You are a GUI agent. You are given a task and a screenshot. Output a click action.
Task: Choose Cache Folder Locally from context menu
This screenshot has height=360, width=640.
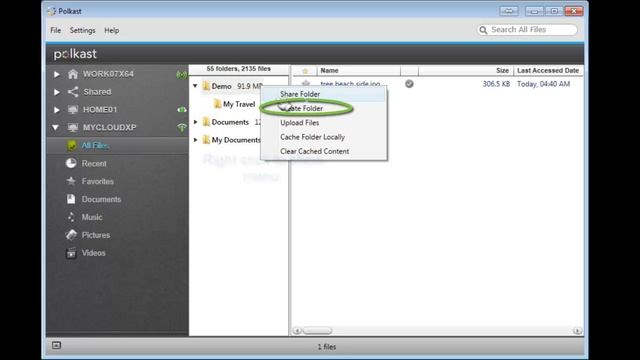[x=324, y=137]
